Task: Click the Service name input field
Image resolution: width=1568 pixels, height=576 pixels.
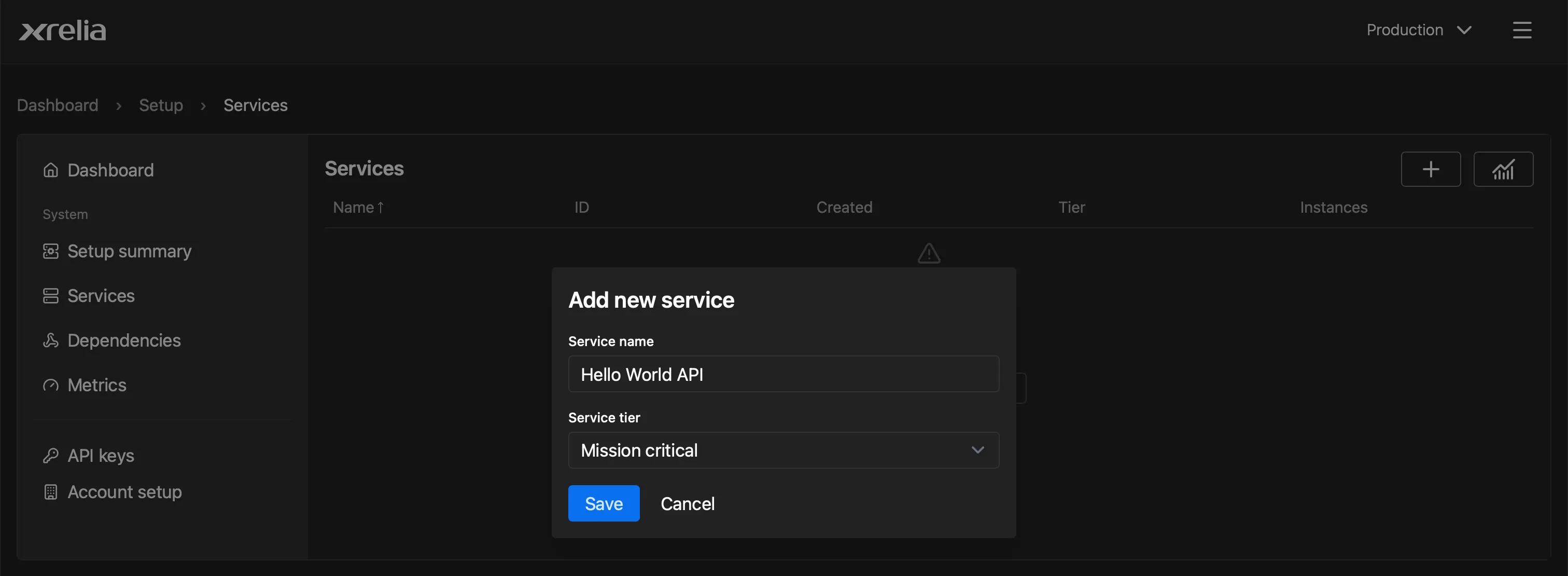Action: 783,375
